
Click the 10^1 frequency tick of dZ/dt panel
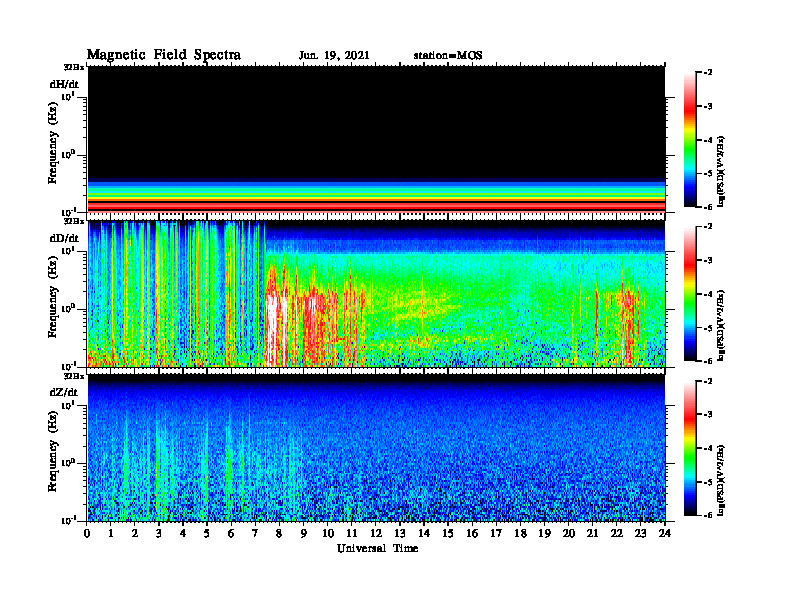(68, 405)
